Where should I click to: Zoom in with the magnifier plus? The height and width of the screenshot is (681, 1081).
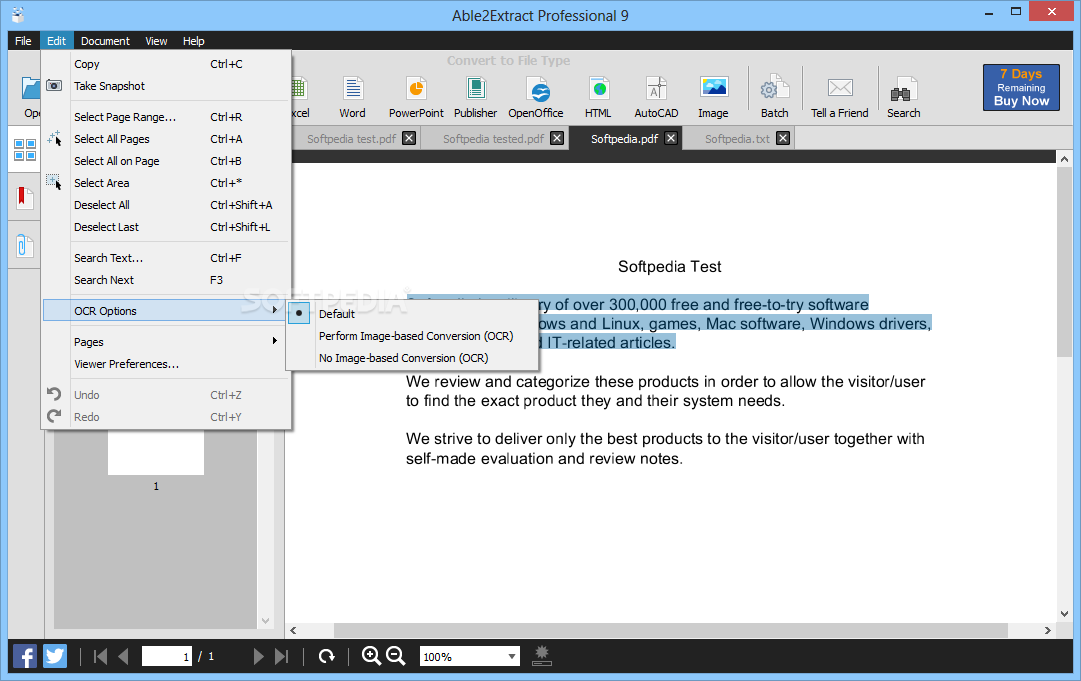(372, 656)
